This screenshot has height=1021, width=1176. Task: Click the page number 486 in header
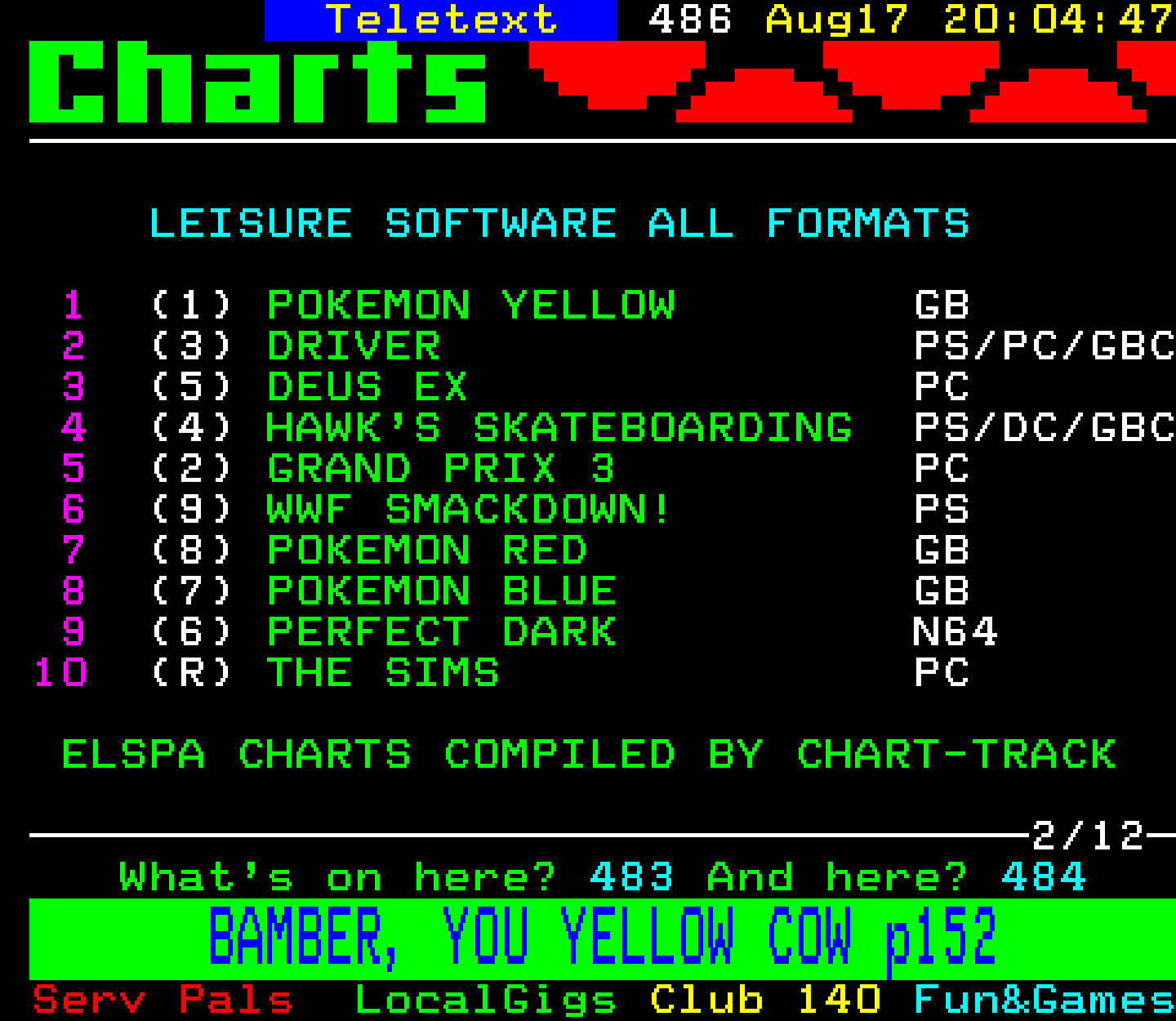point(690,20)
